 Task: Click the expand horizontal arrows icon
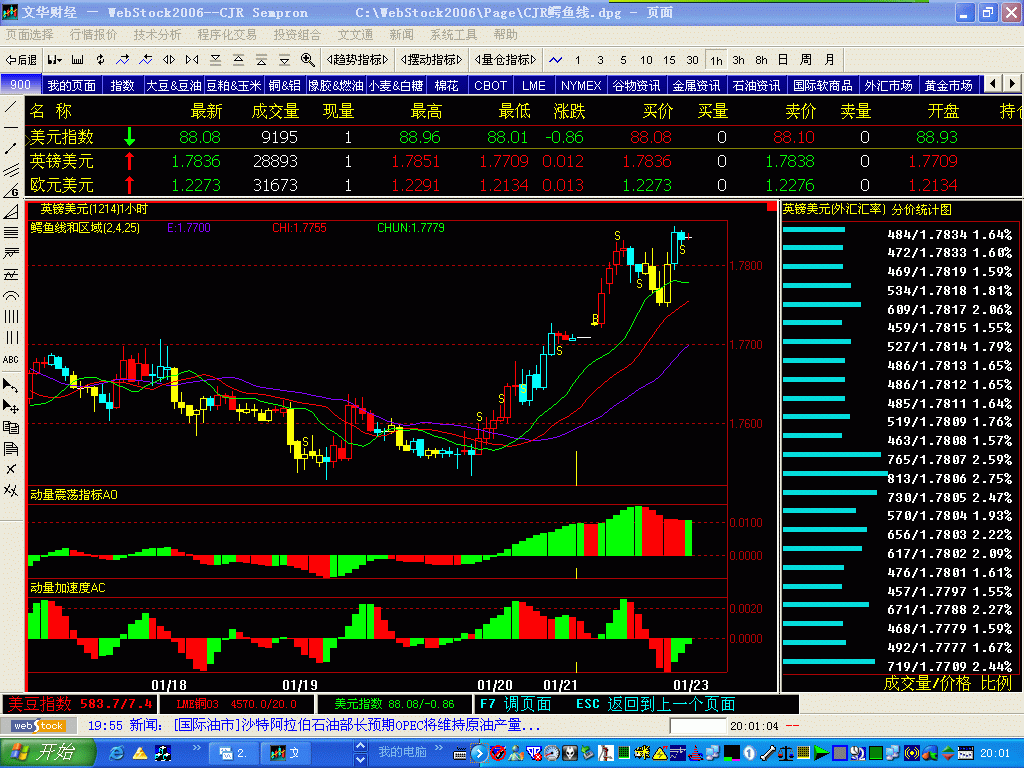click(169, 60)
